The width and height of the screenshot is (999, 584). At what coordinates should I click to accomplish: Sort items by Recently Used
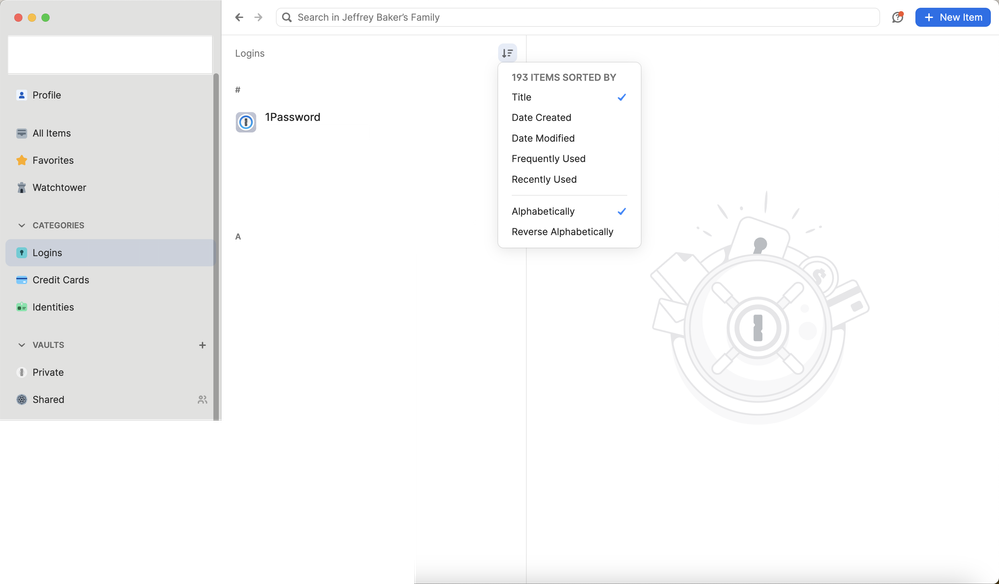(569, 180)
